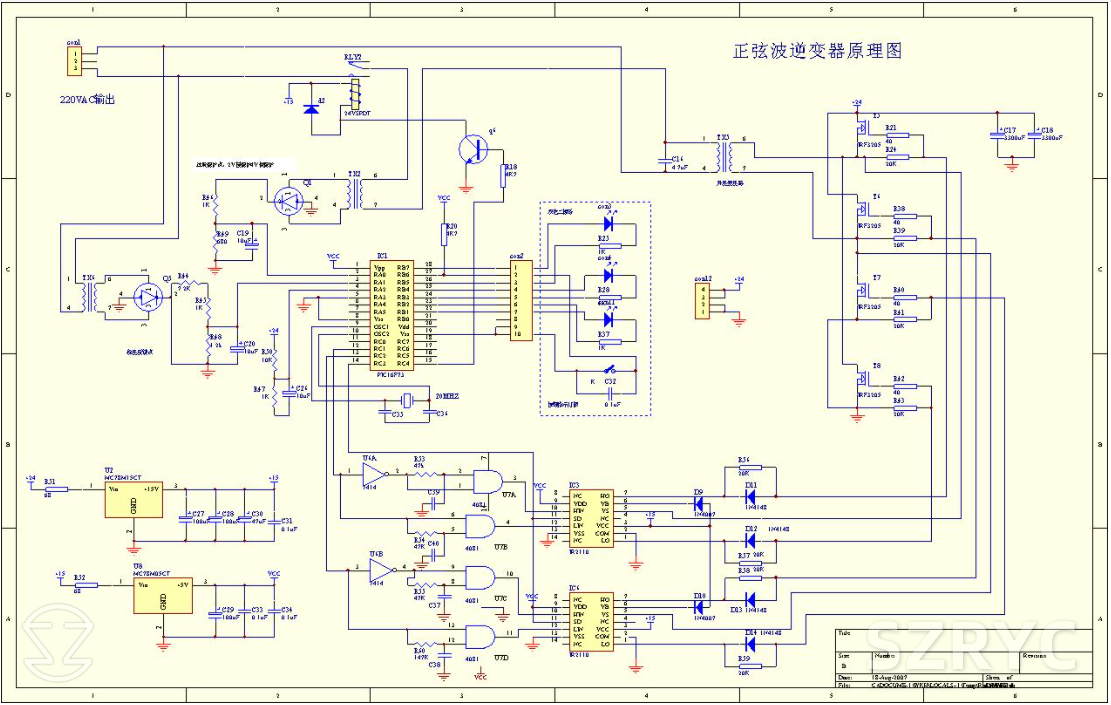Click the D9 1N4007 diode
Screen dimensions: 1111x705
tap(699, 506)
